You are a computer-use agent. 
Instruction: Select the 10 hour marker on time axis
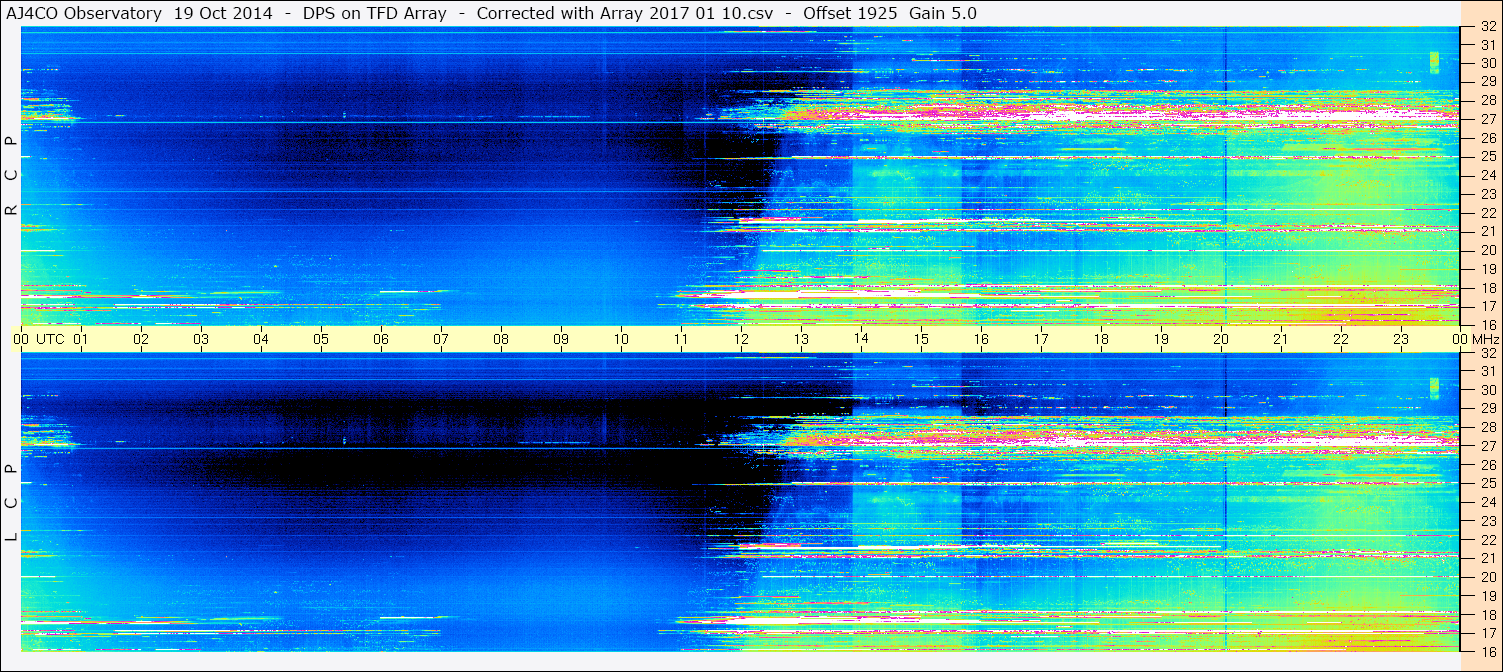coord(621,339)
